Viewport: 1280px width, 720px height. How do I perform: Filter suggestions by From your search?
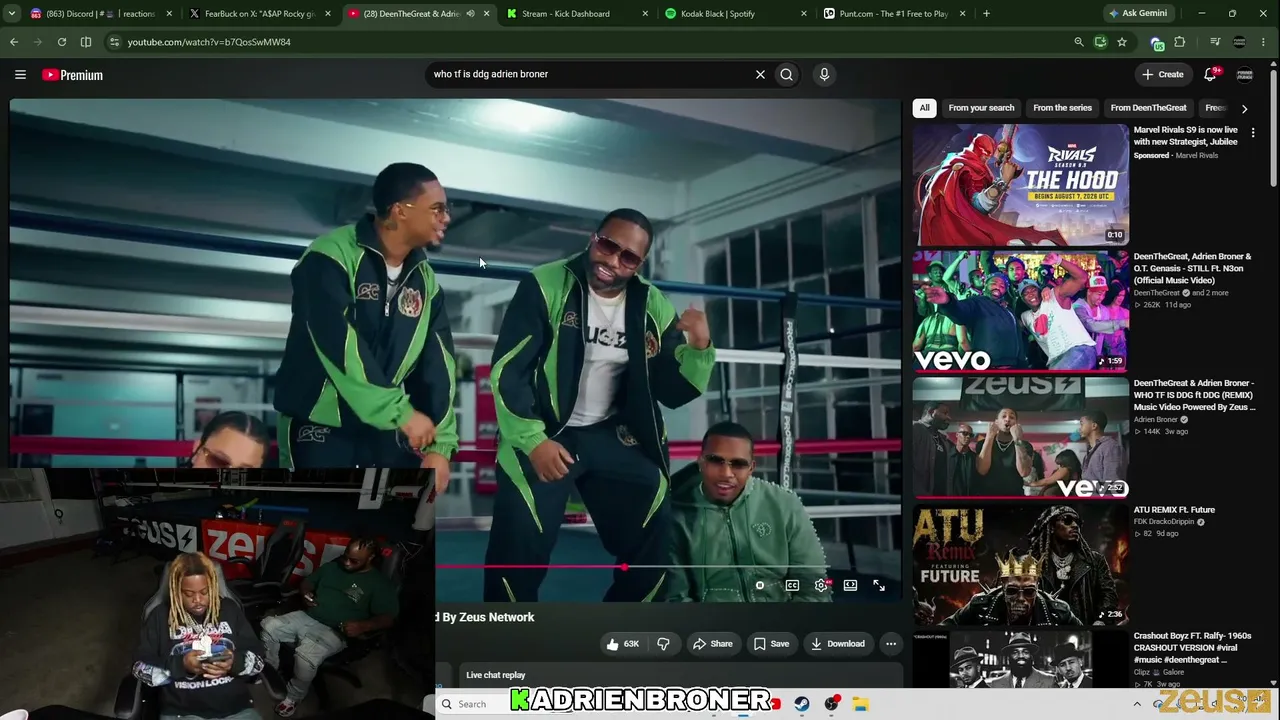981,108
